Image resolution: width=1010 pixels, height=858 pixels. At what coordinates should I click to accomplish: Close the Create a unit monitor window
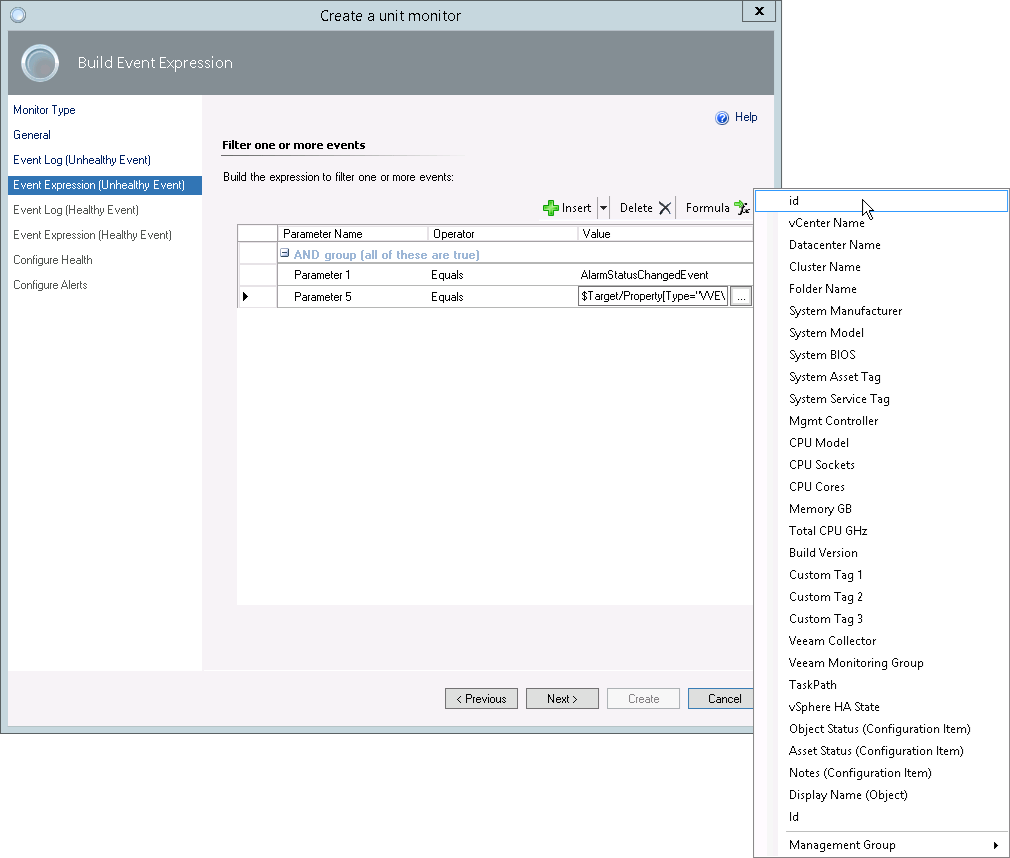tap(759, 11)
